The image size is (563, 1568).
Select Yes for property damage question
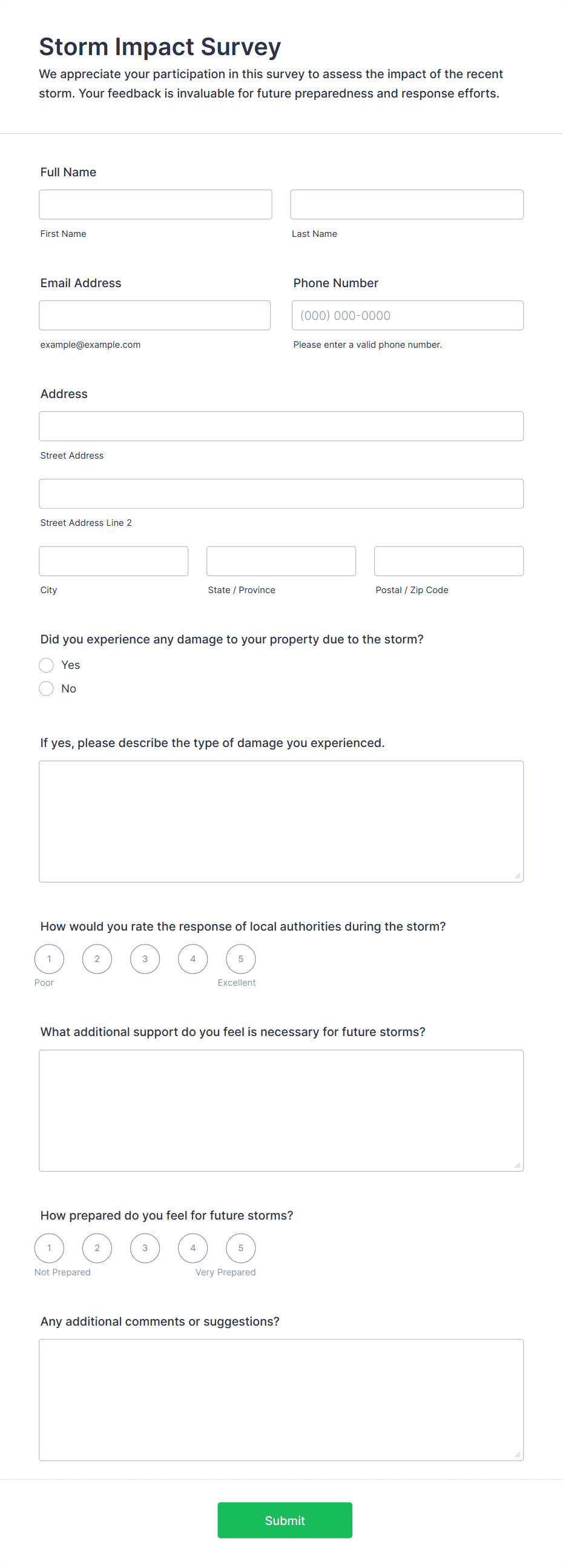point(46,665)
